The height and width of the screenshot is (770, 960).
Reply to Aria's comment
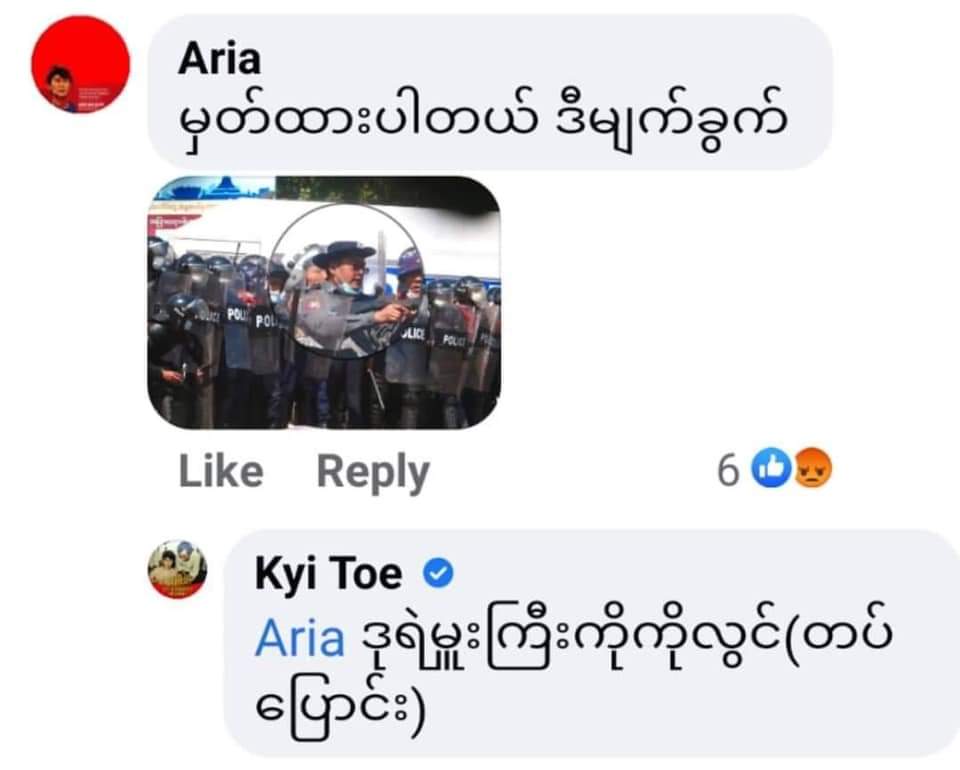pos(373,473)
